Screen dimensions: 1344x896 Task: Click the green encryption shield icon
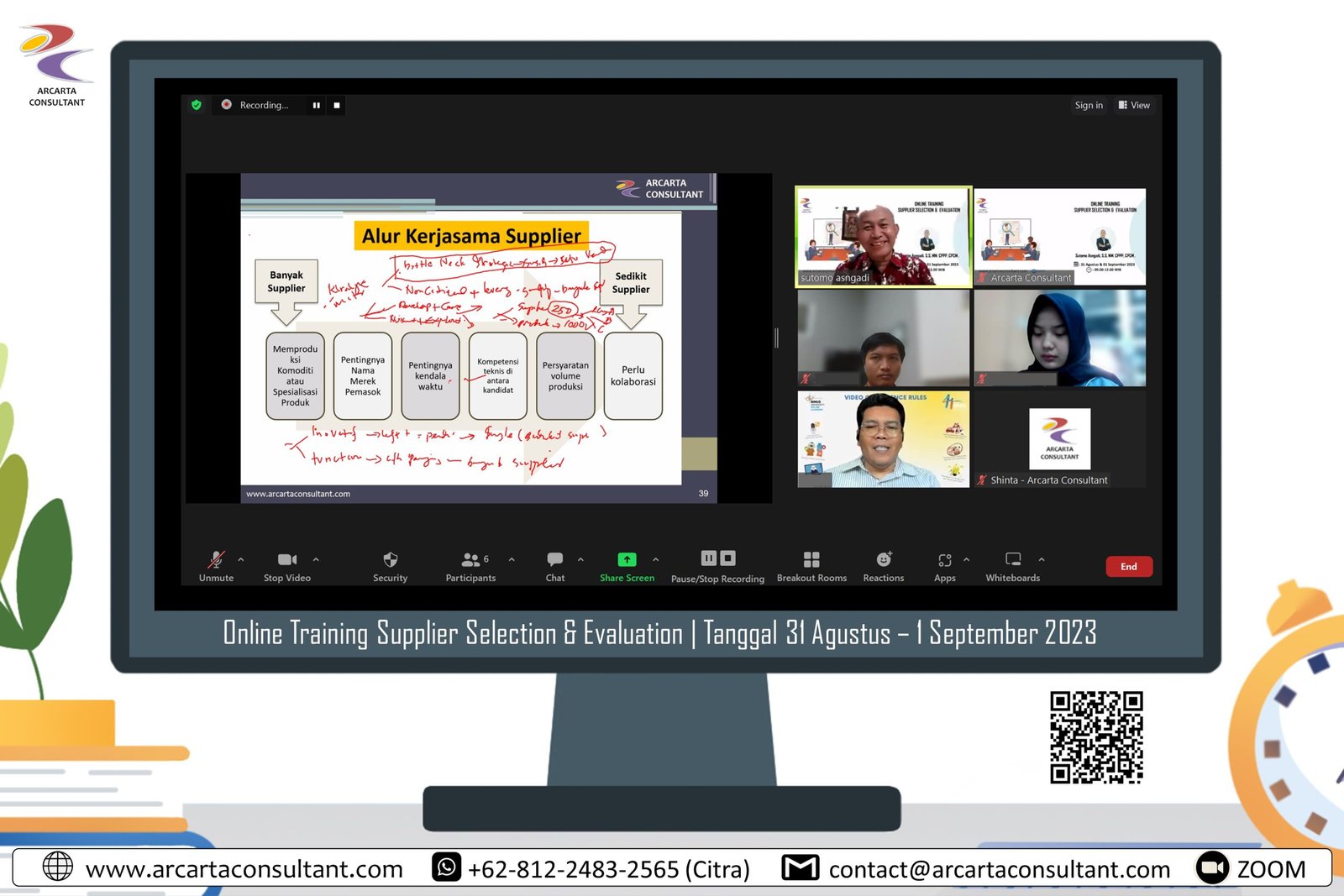(x=197, y=105)
